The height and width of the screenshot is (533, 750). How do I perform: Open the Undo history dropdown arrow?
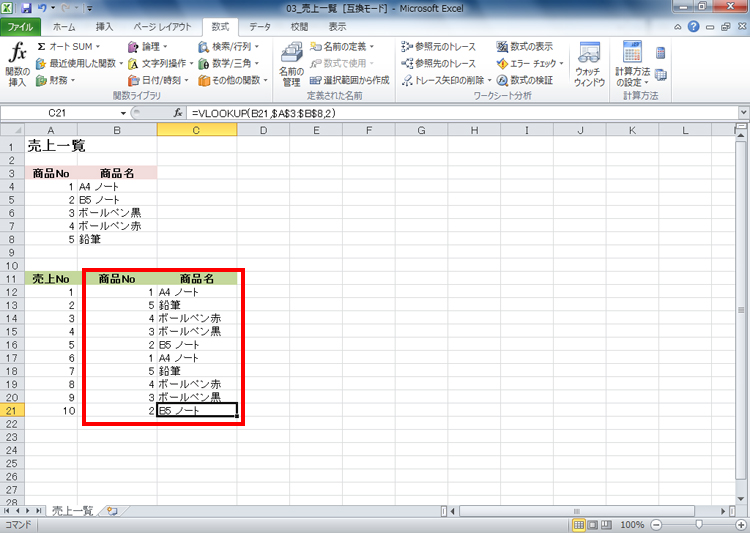tap(54, 8)
